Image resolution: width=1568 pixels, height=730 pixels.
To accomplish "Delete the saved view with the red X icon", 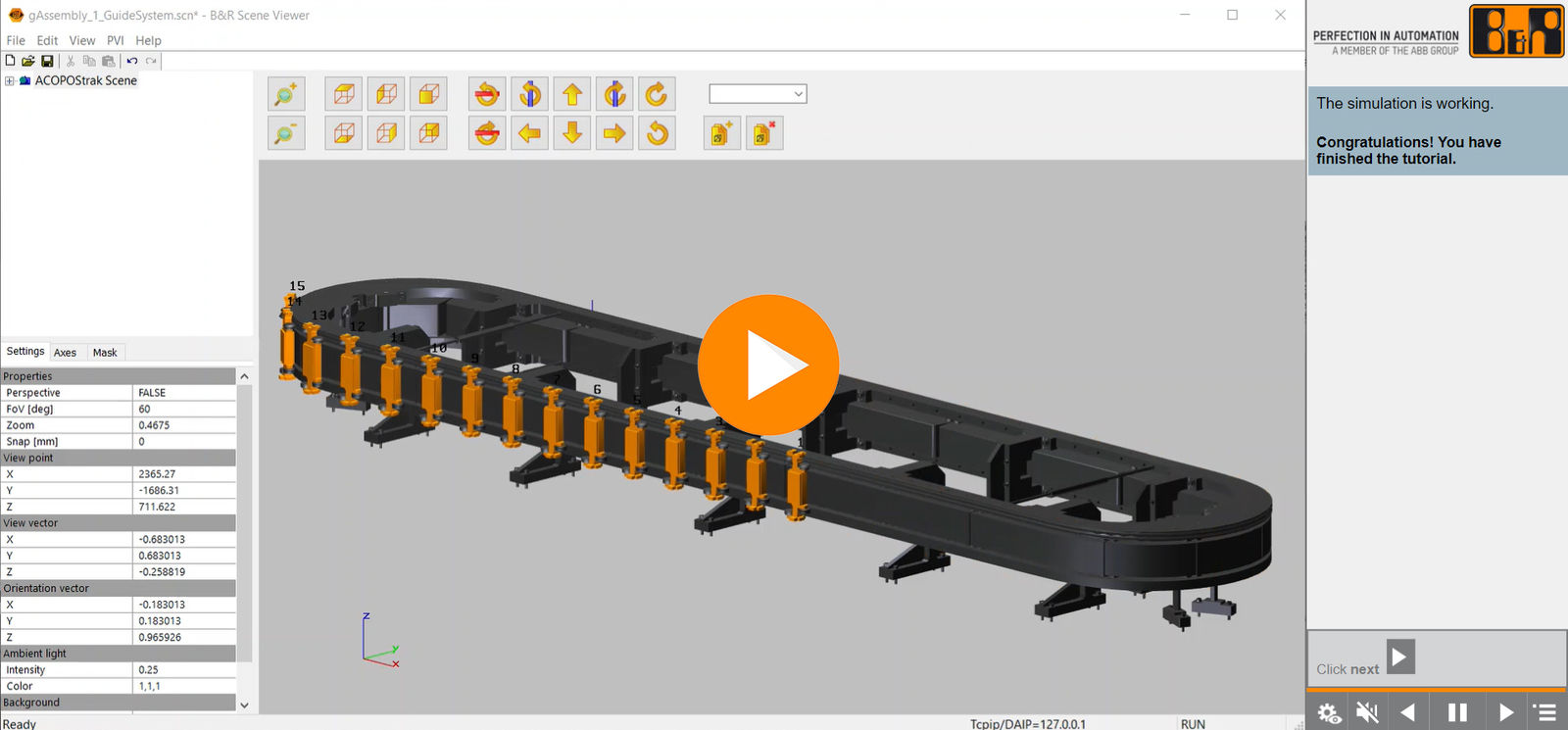I will 764,132.
